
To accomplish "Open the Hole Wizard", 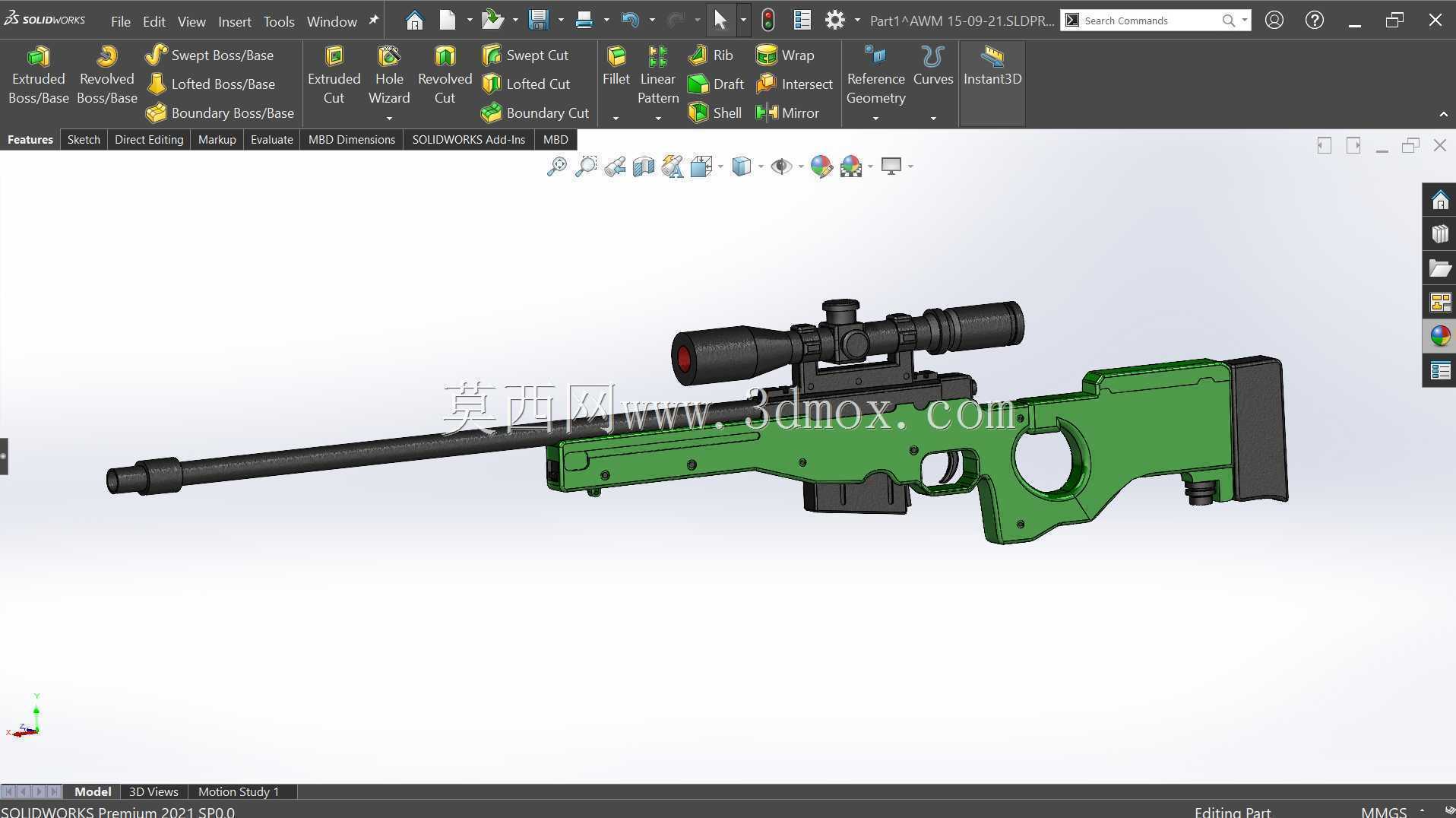I will coord(389,75).
